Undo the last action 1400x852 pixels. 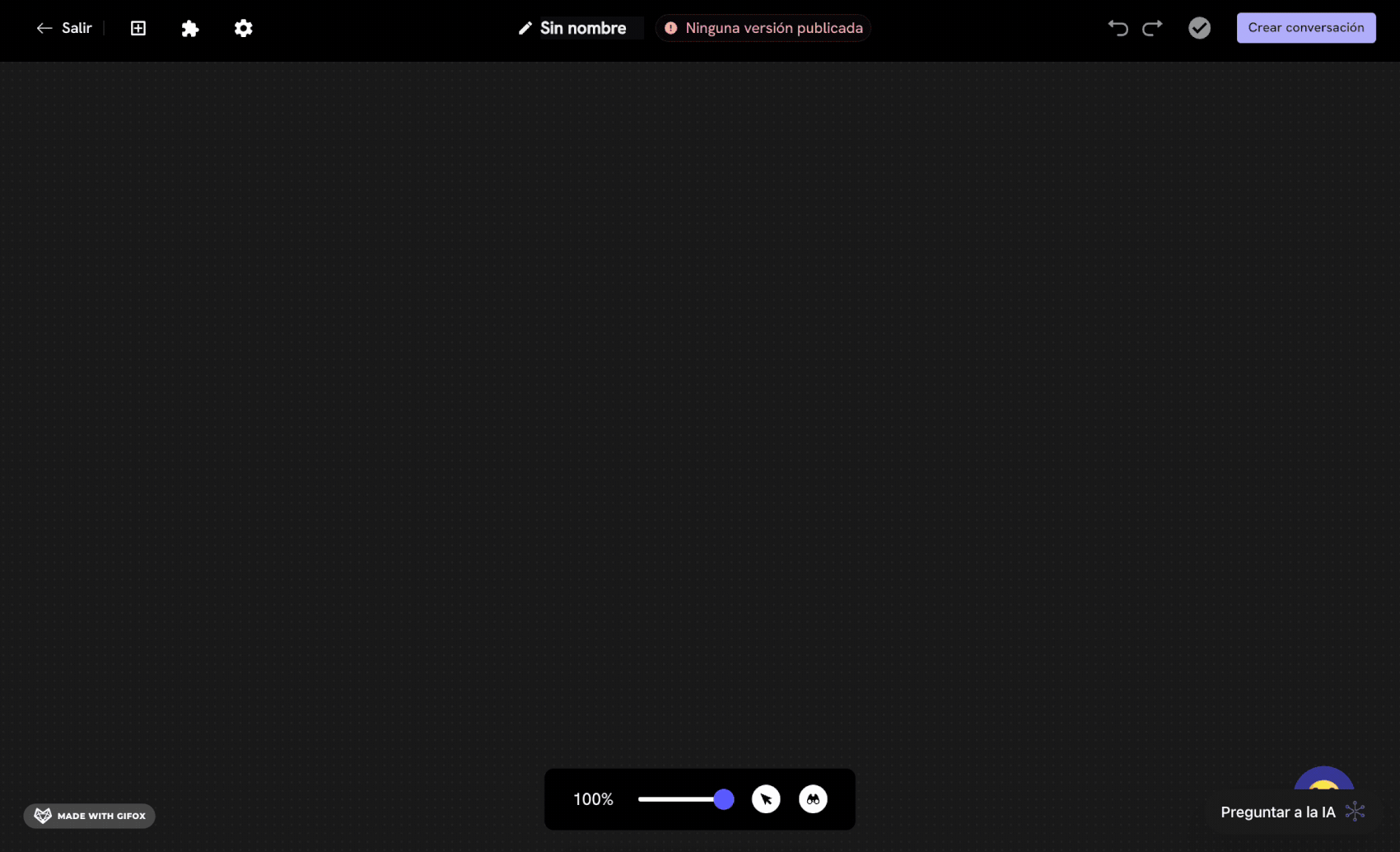1118,27
